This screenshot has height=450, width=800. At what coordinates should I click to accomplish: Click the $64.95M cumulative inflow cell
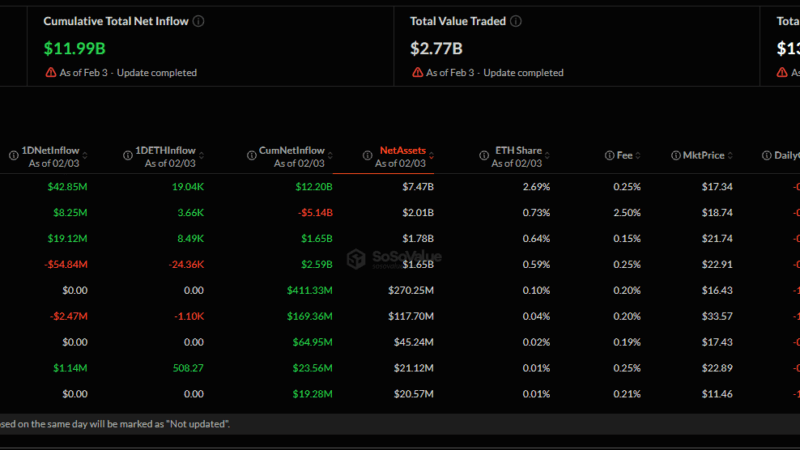tap(312, 342)
